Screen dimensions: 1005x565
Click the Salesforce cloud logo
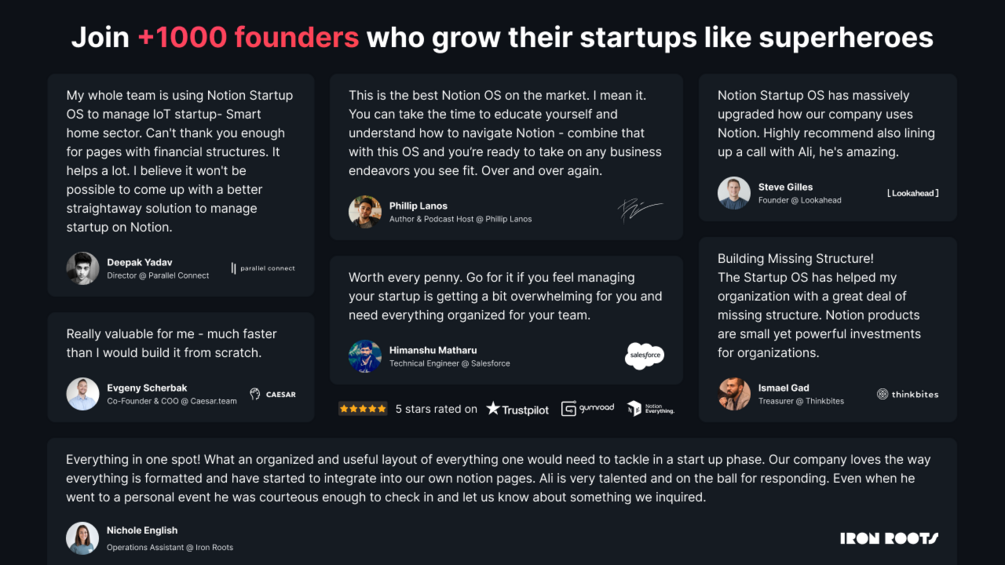(x=644, y=356)
